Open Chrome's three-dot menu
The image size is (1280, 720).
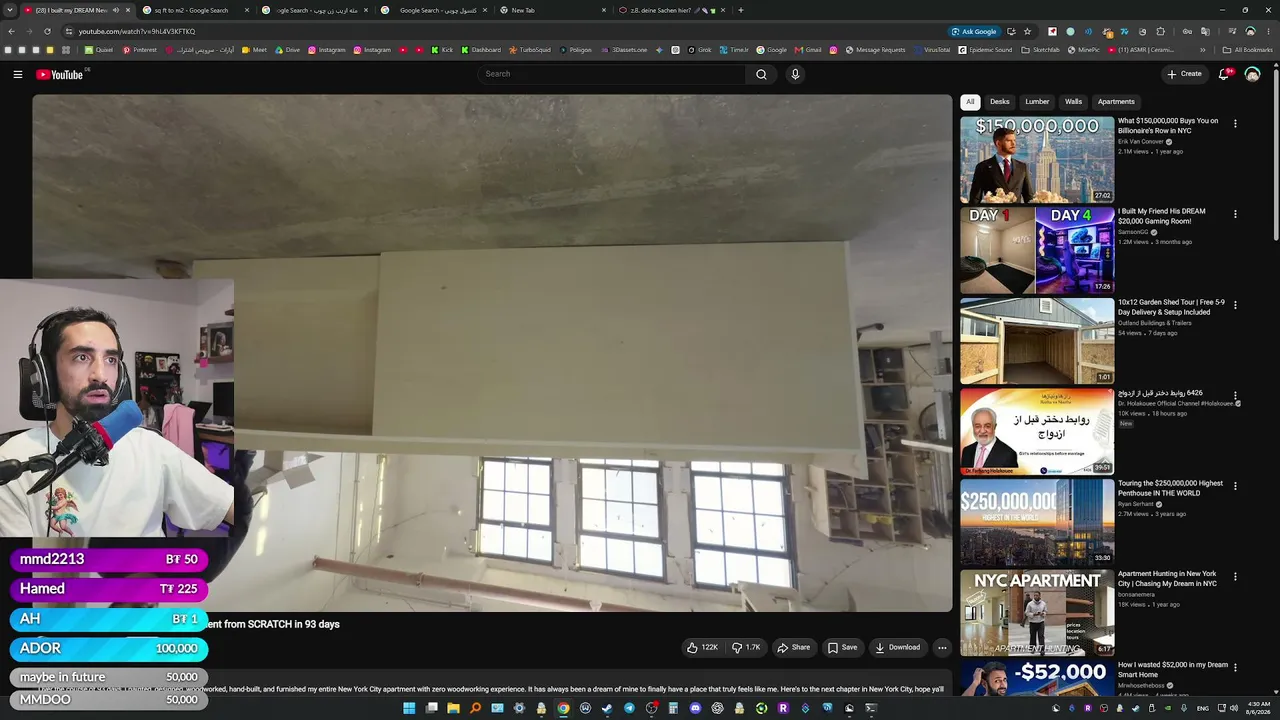click(1268, 31)
